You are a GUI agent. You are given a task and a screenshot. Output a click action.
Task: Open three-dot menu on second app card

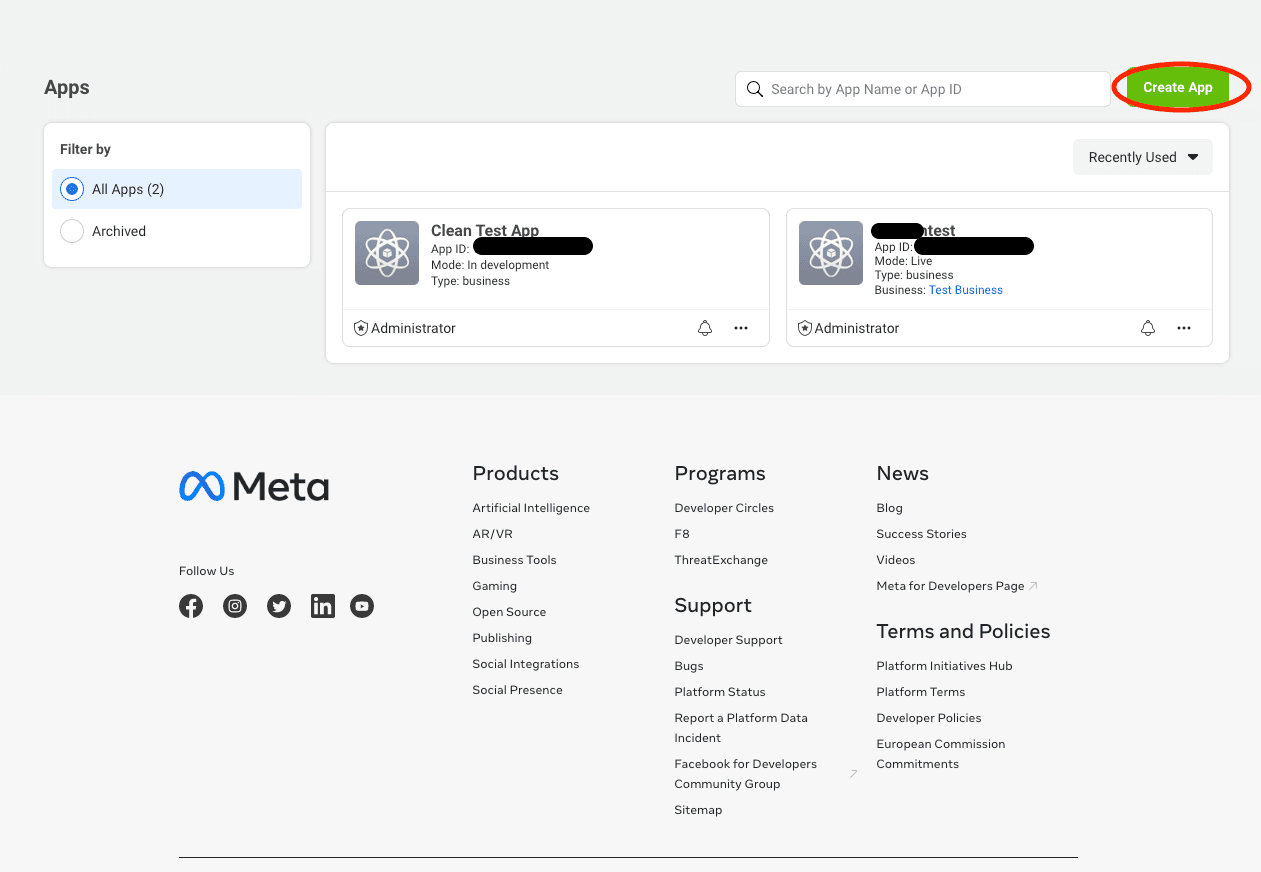(x=1184, y=328)
